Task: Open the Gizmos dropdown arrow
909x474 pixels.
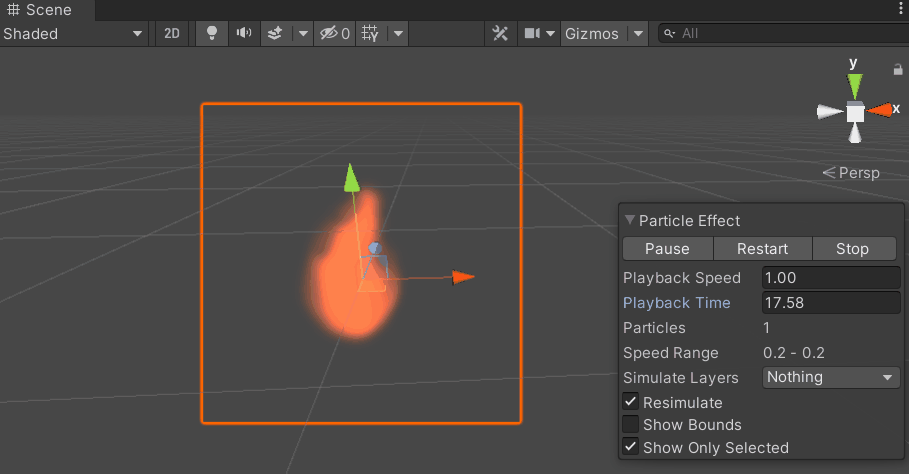Action: click(x=638, y=34)
